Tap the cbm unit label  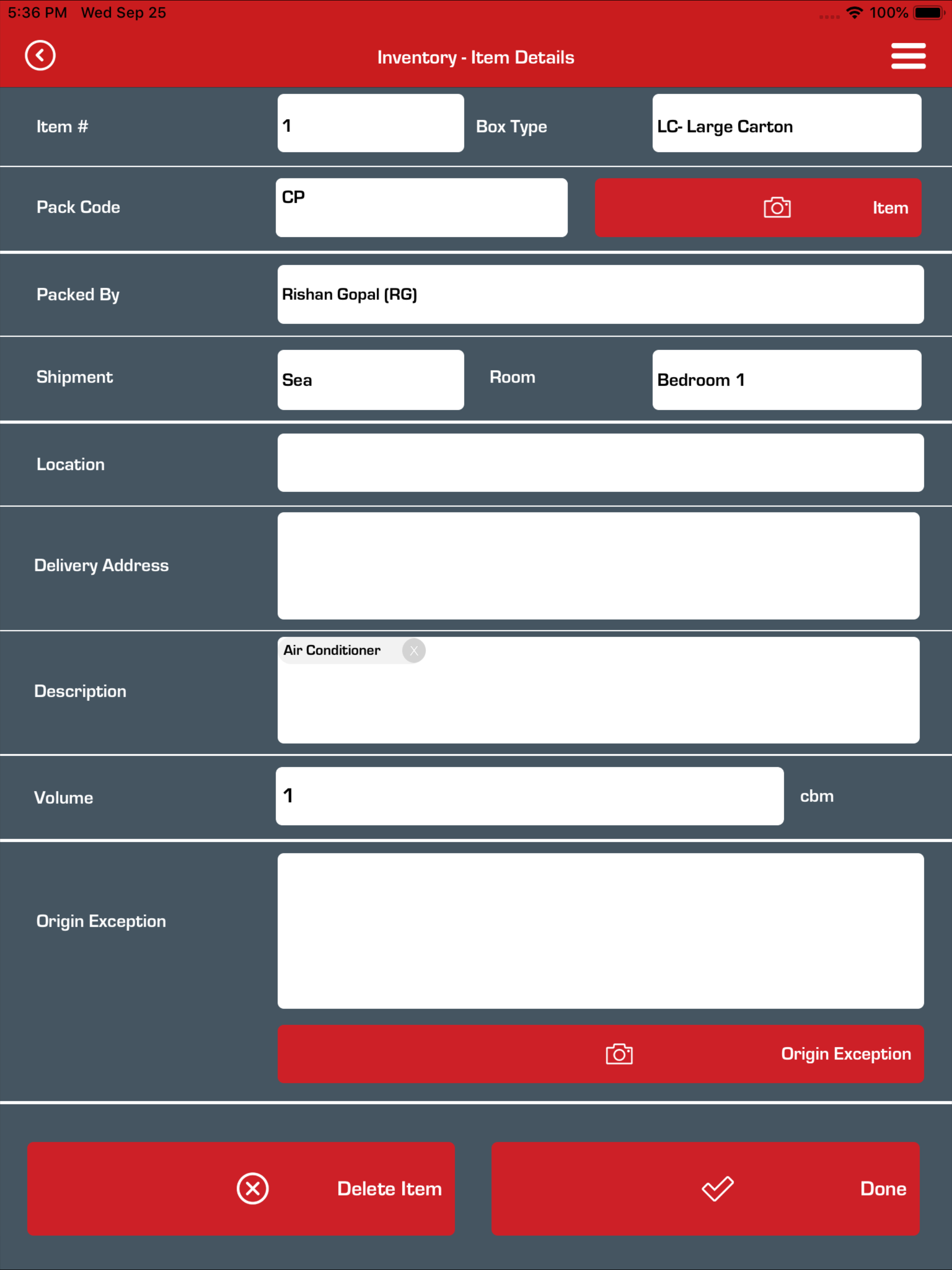816,796
